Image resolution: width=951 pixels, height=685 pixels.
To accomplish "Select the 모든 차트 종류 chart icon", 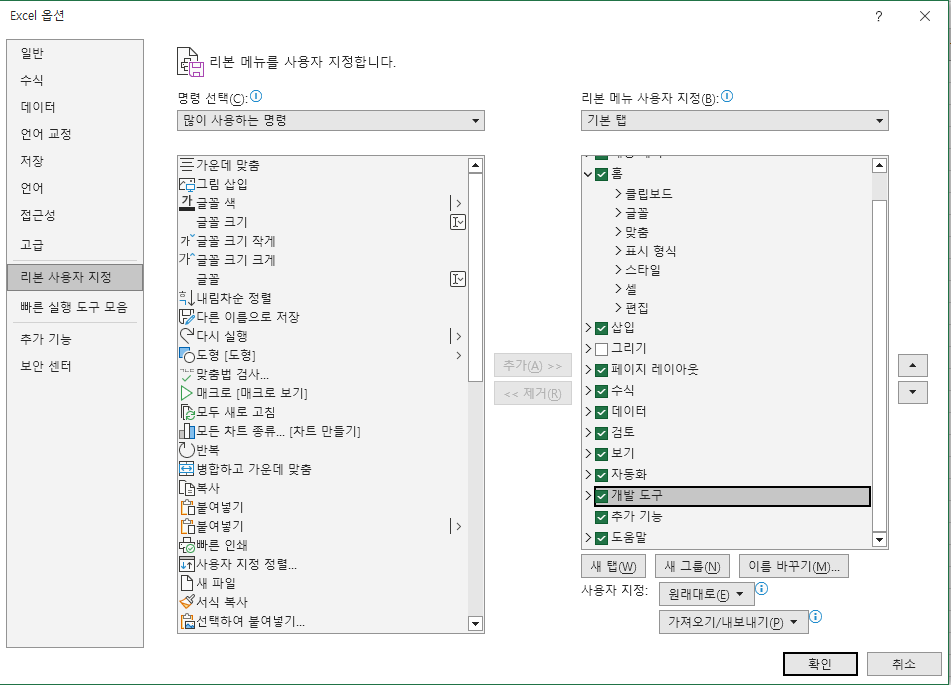I will 187,431.
